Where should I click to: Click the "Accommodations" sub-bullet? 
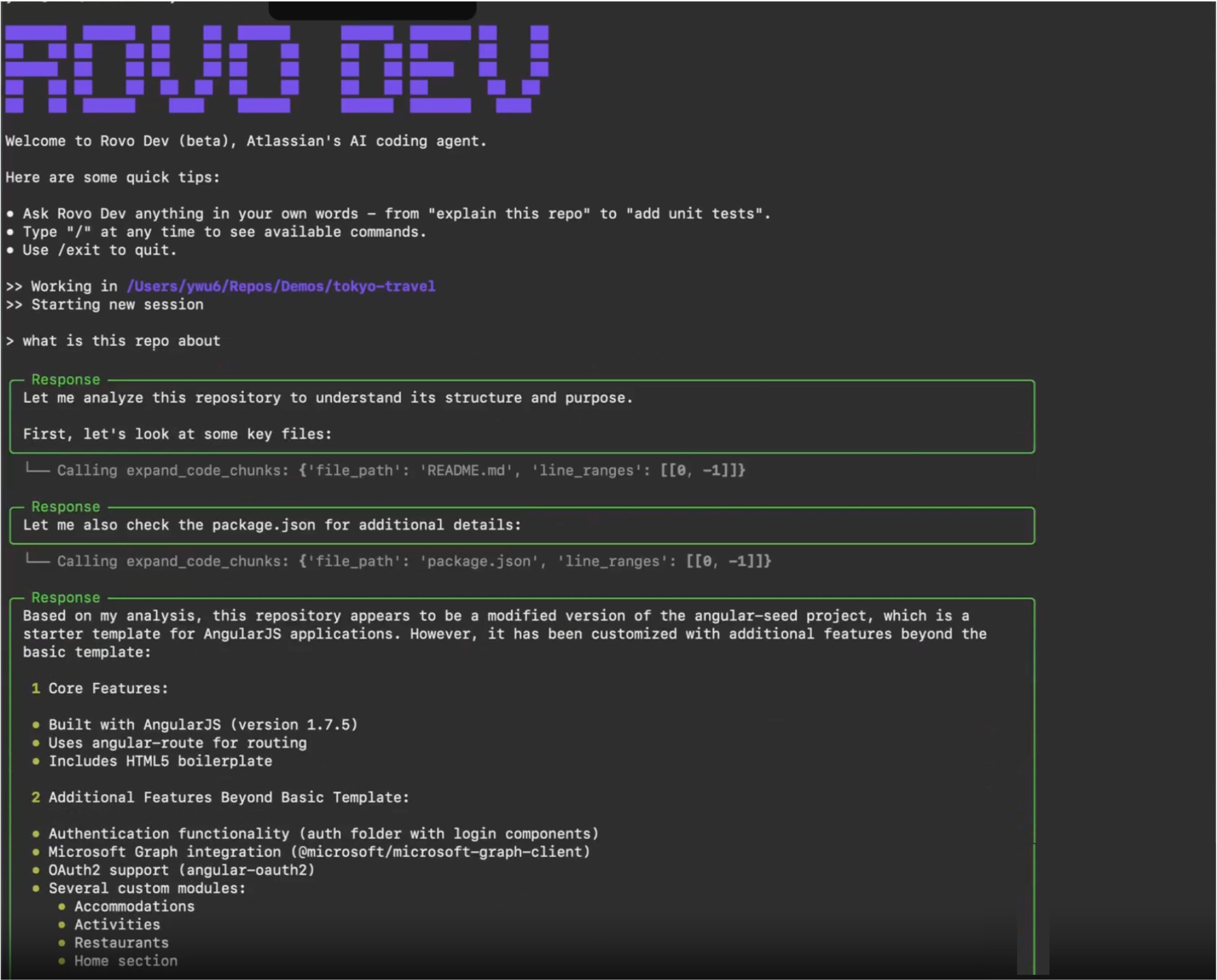[x=126, y=907]
